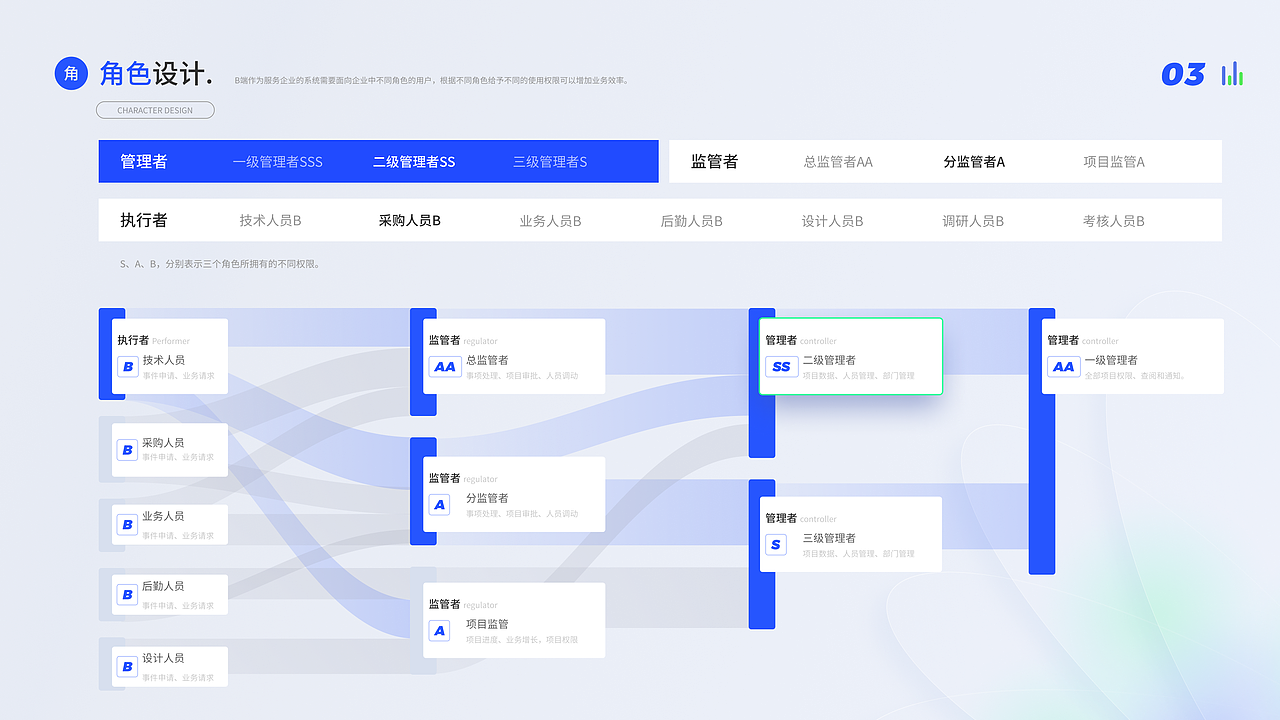This screenshot has height=720, width=1280.
Task: Select the 监管者 tab
Action: pos(713,160)
